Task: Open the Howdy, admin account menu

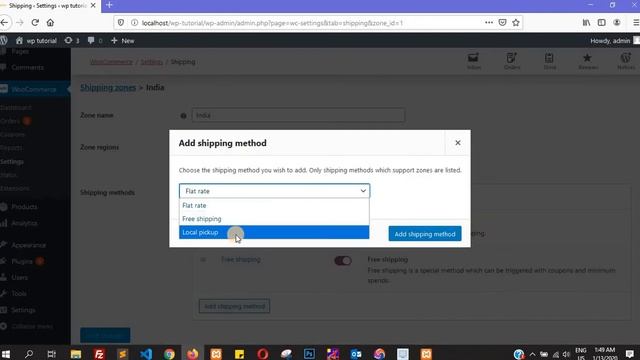Action: pyautogui.click(x=614, y=41)
